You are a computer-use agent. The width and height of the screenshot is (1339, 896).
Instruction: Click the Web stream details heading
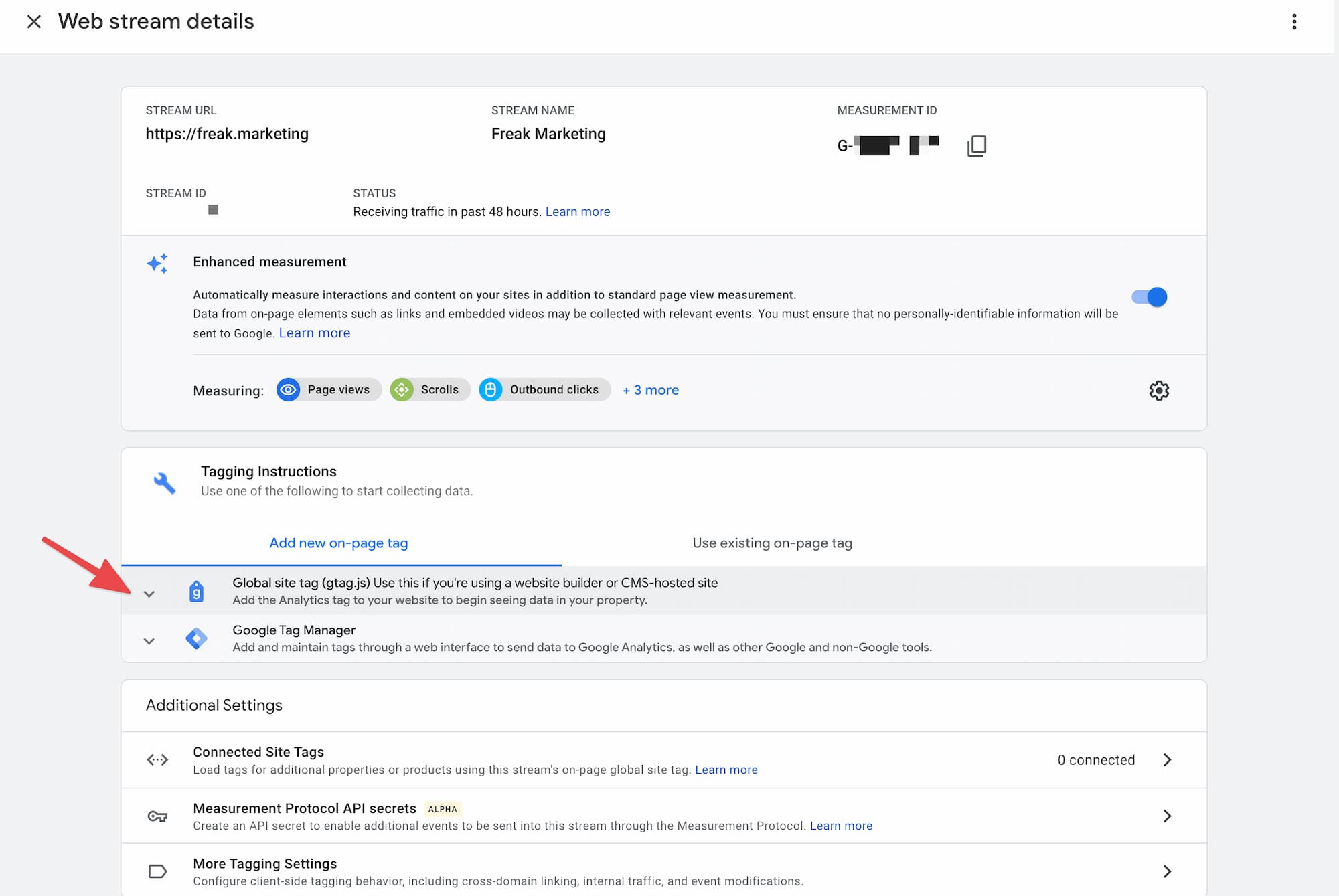click(x=156, y=21)
